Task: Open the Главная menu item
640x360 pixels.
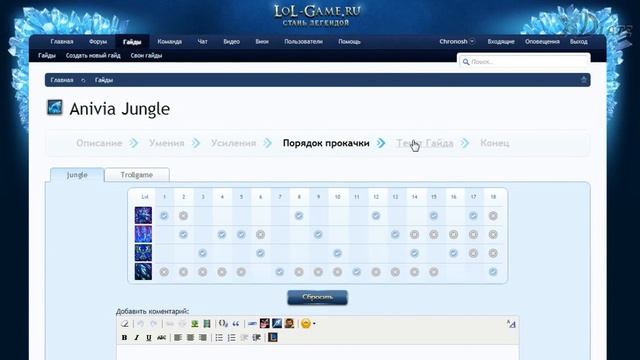Action: pos(62,41)
